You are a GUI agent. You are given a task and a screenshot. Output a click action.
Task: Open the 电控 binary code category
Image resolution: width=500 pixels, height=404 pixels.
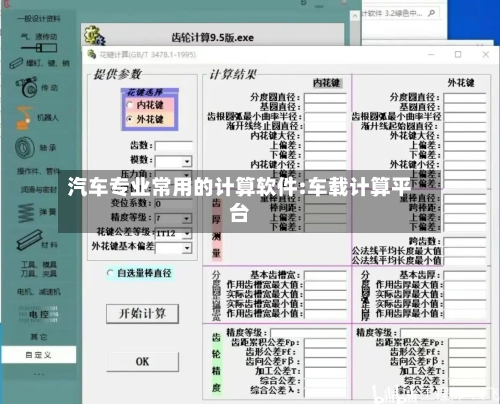pyautogui.click(x=39, y=314)
